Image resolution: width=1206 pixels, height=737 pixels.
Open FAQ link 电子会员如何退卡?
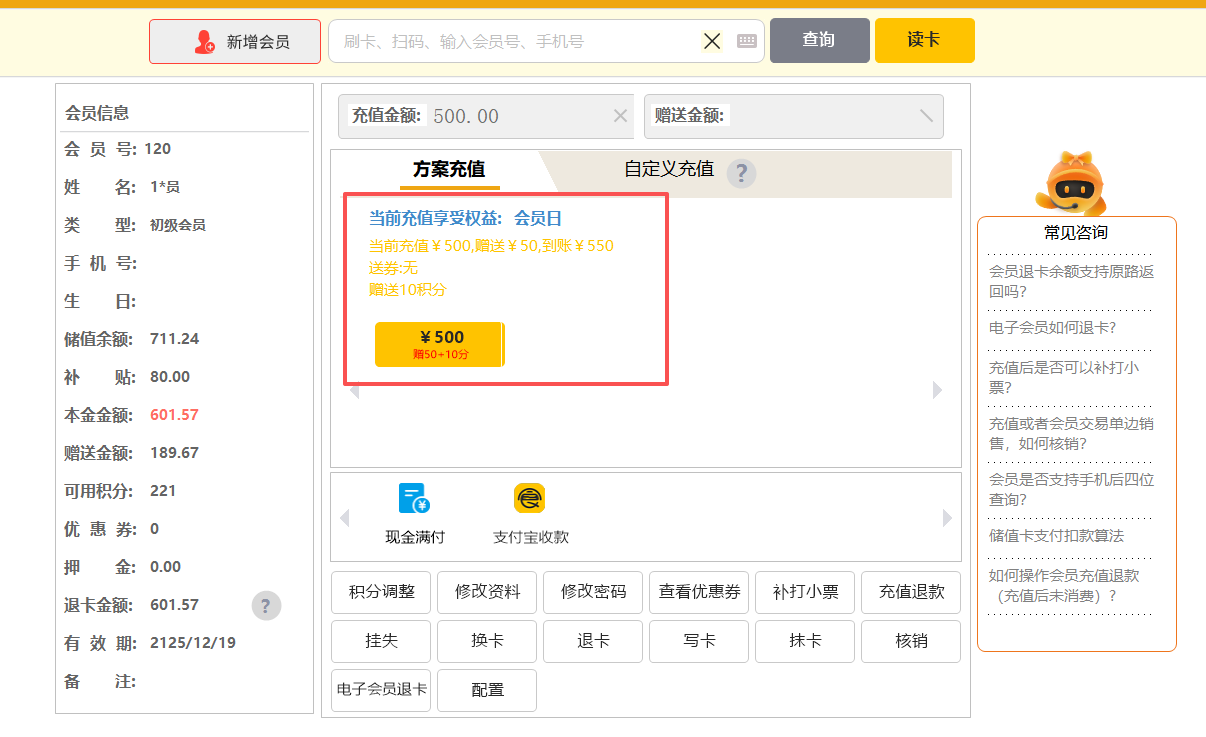[x=1052, y=327]
